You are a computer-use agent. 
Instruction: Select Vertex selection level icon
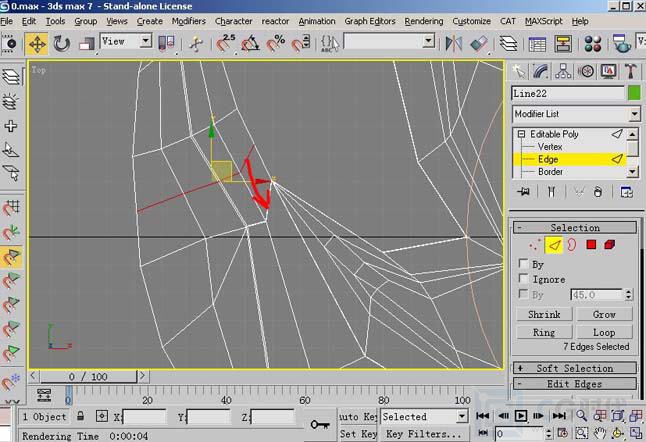click(534, 245)
